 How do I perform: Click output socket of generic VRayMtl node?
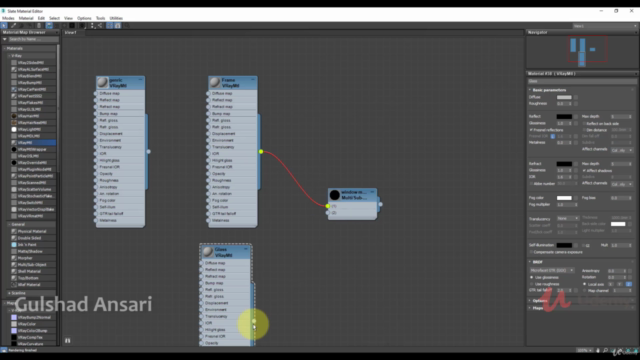pos(149,151)
